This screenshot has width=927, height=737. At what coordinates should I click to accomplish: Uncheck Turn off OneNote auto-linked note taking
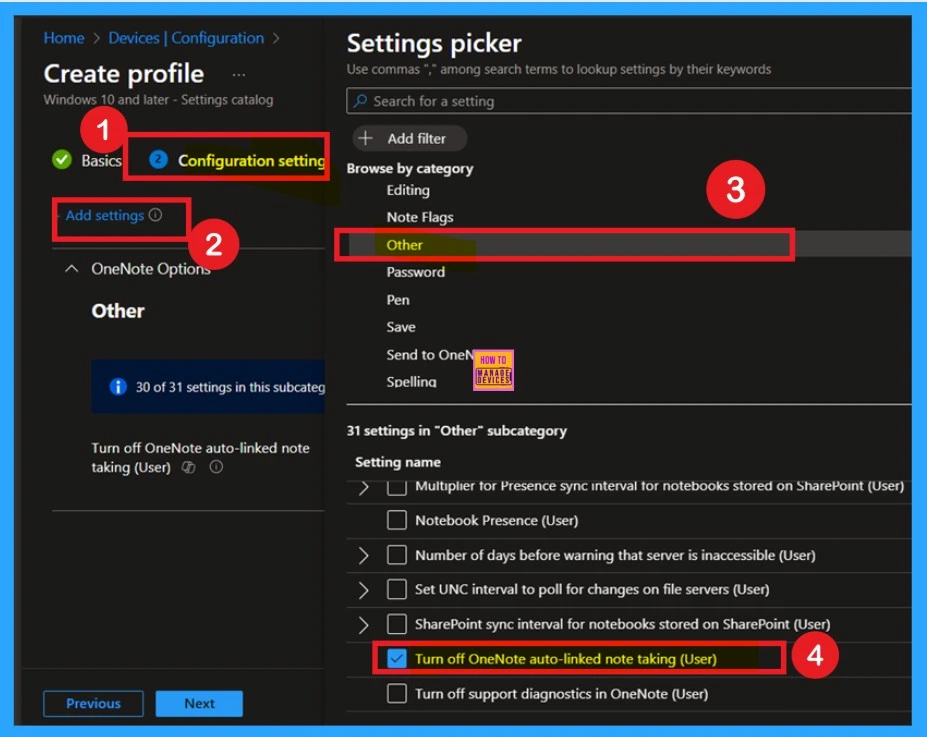coord(397,658)
